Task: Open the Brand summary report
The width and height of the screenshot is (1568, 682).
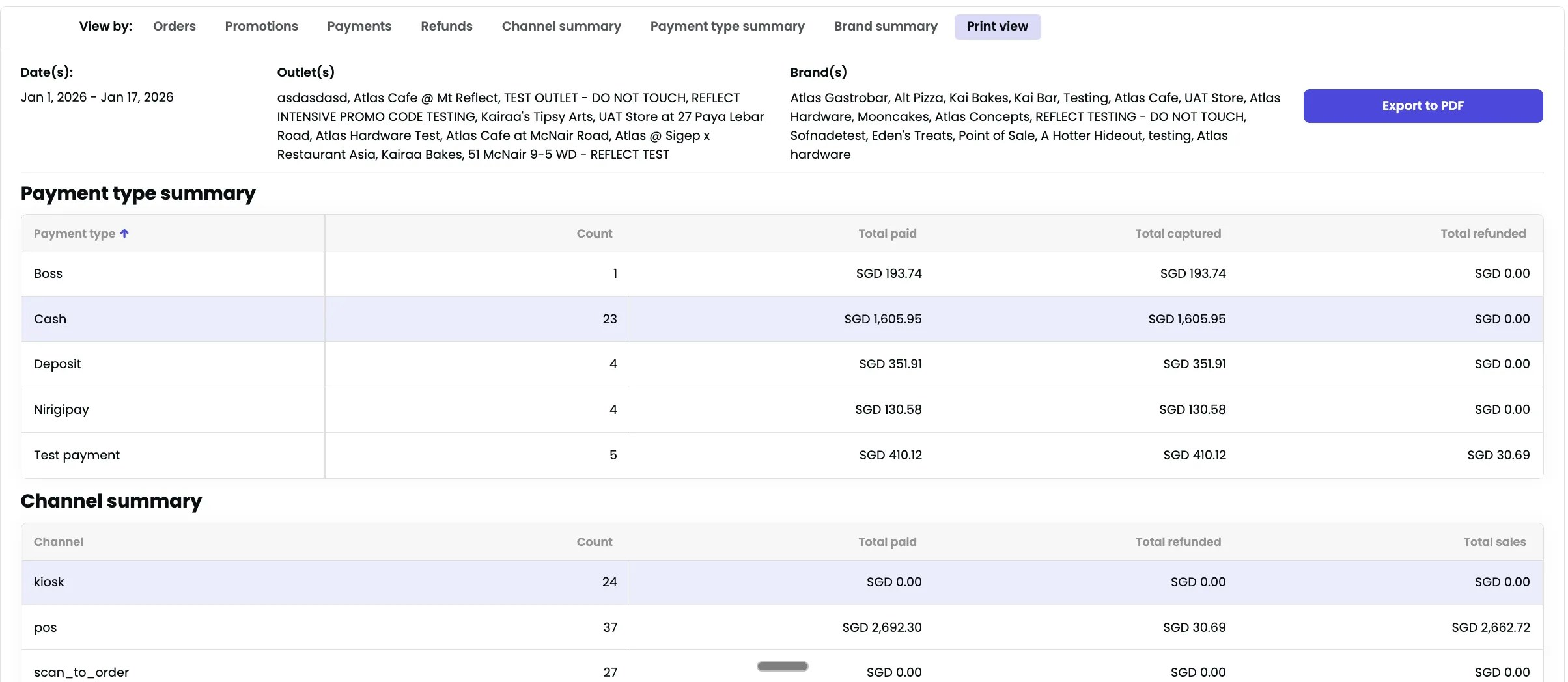Action: coord(886,26)
